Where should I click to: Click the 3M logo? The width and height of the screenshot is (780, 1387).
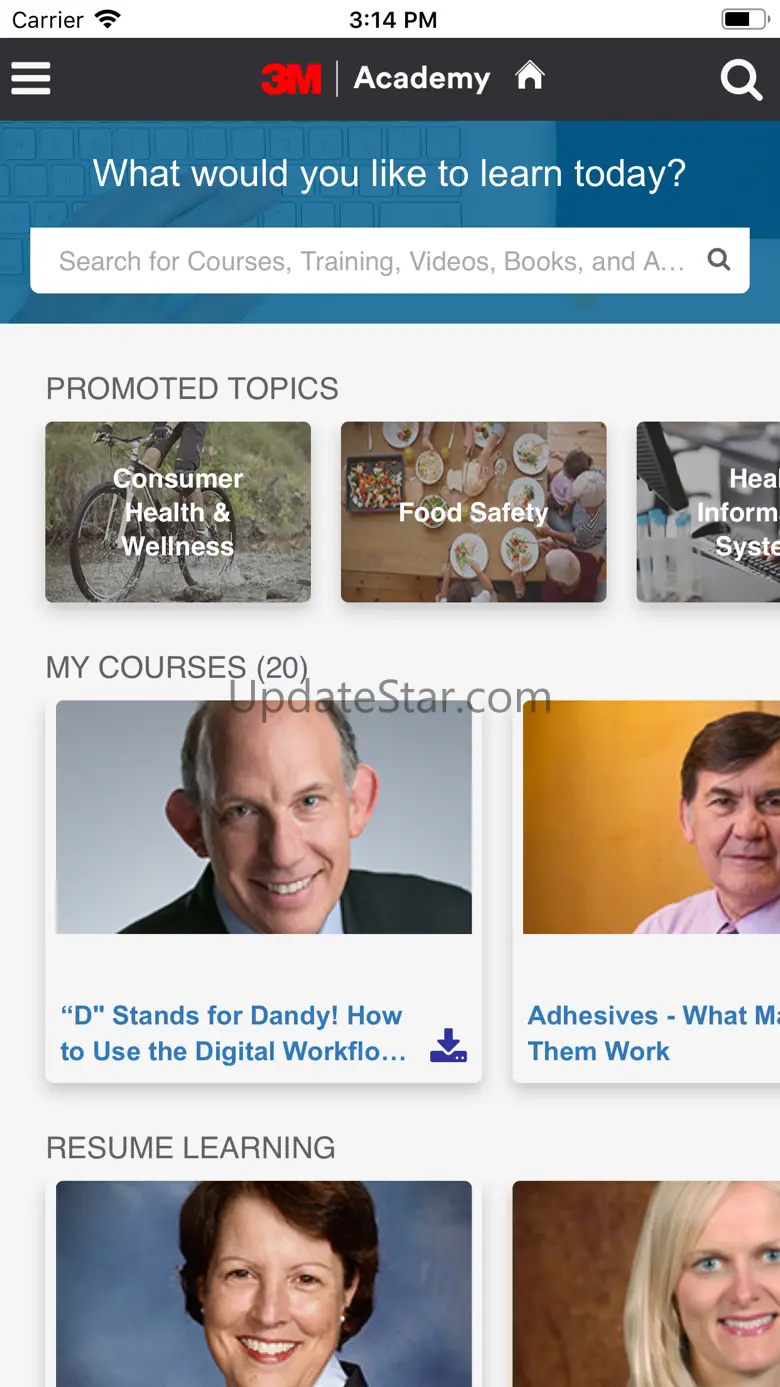[291, 79]
